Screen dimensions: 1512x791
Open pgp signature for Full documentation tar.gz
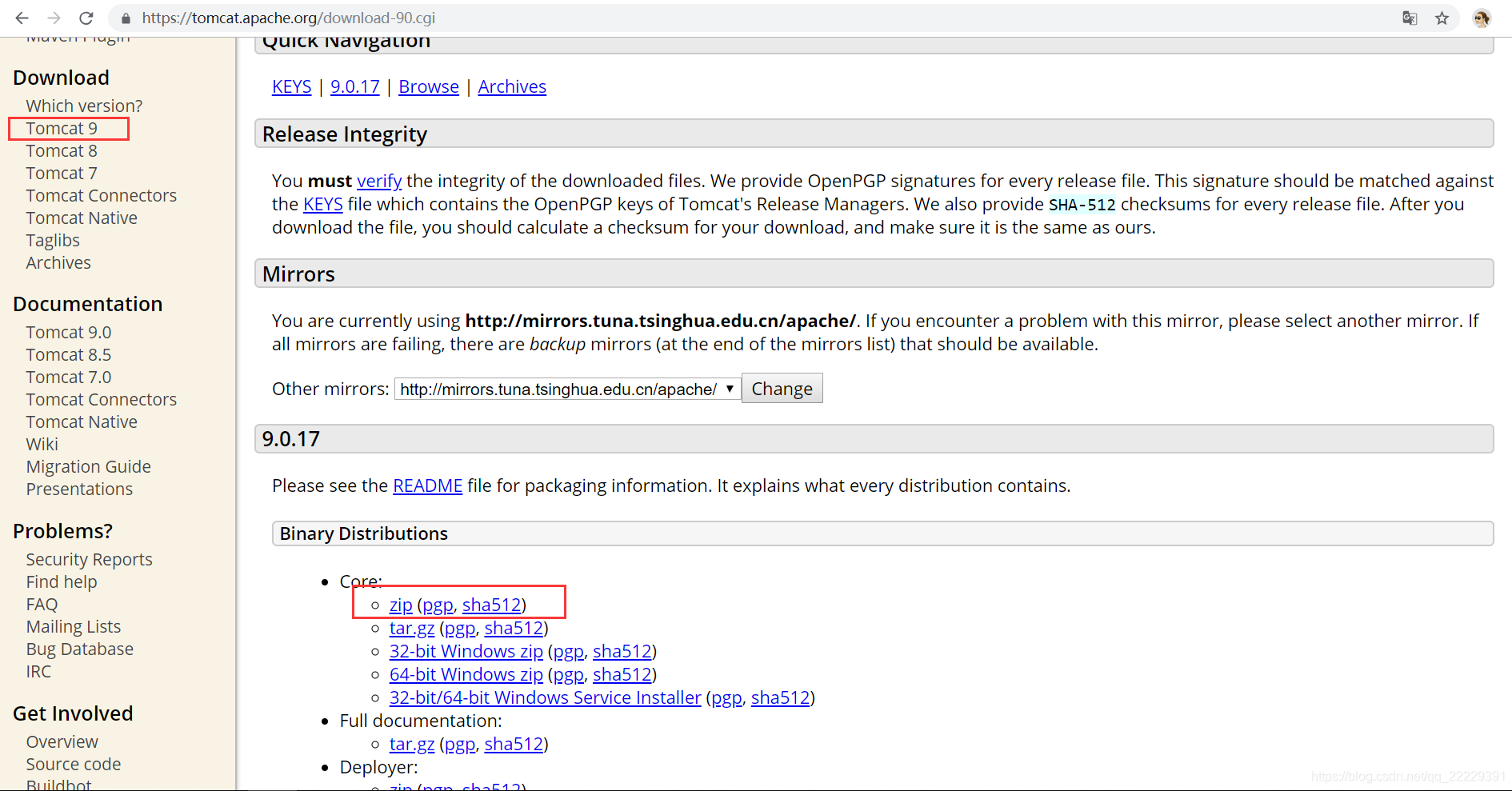pyautogui.click(x=460, y=744)
